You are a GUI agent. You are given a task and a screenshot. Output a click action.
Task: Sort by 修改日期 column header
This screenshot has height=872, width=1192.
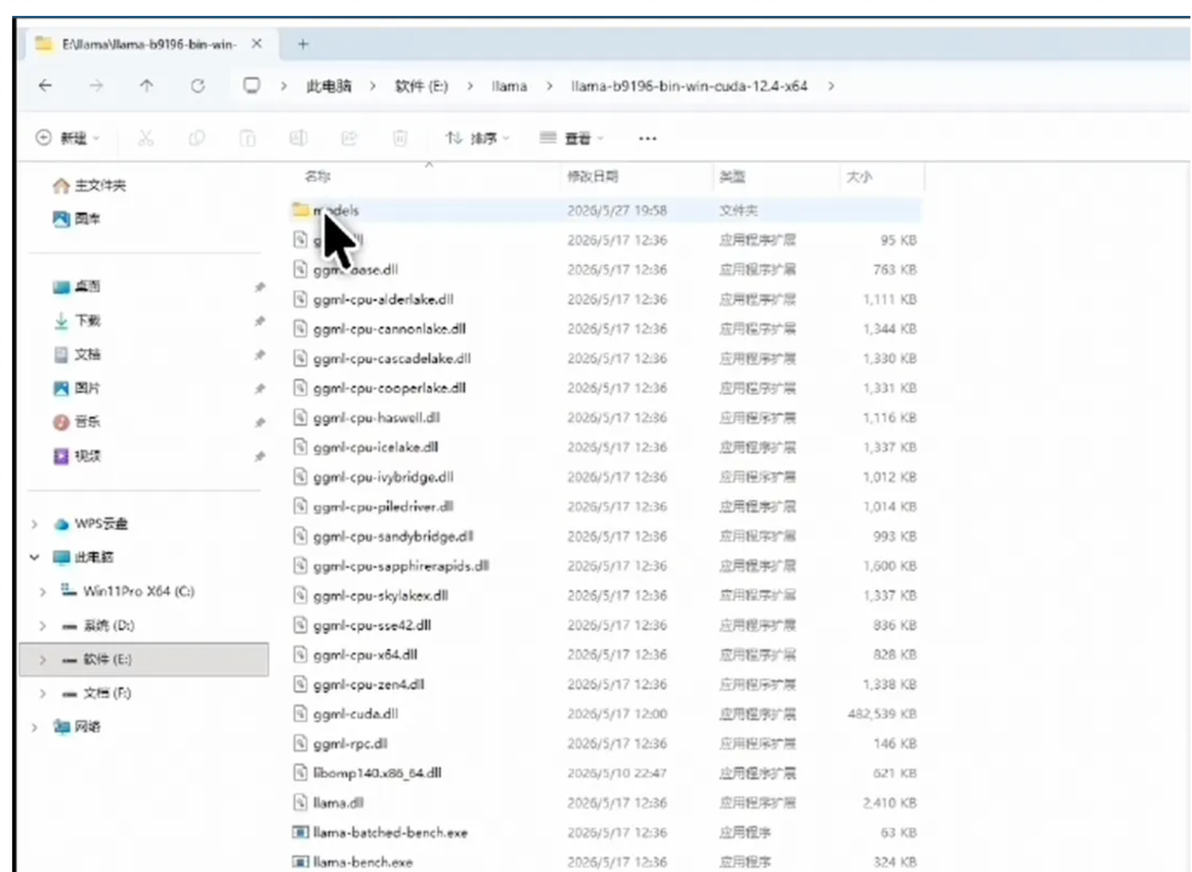coord(593,176)
